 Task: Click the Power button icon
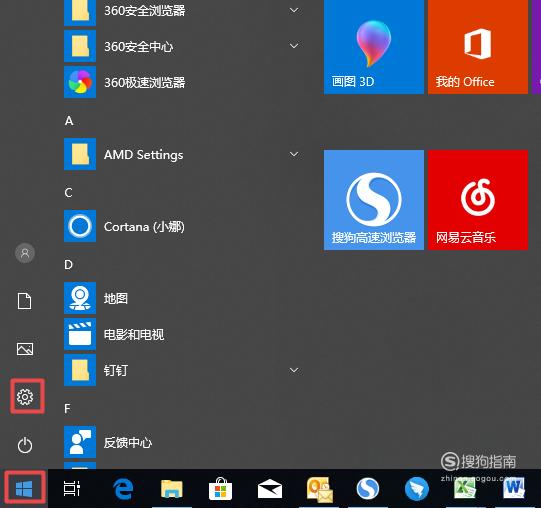(x=25, y=445)
